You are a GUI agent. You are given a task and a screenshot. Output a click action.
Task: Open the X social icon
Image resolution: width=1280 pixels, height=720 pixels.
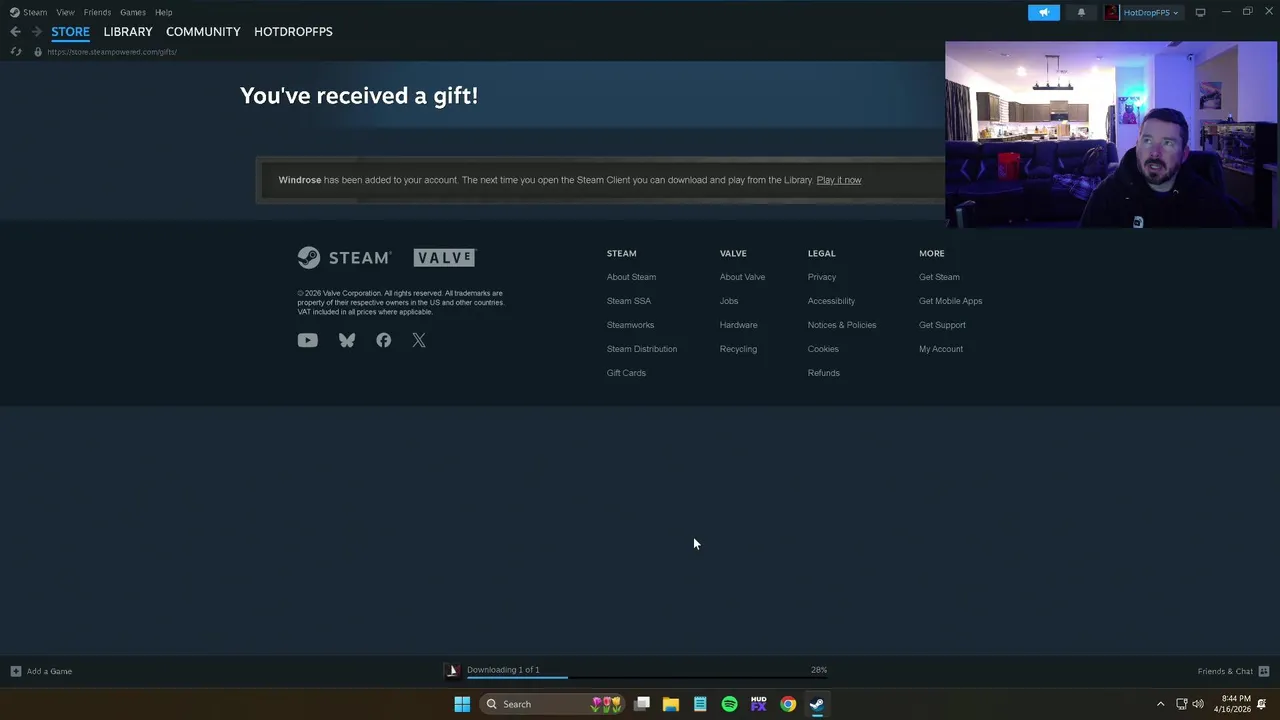pyautogui.click(x=419, y=340)
